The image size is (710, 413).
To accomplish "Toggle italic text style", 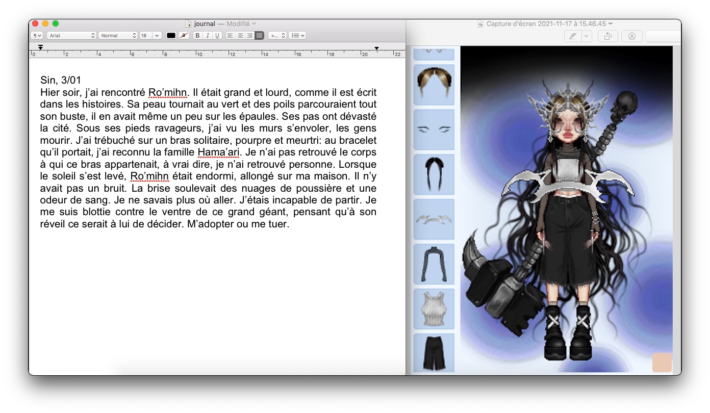I will pos(207,35).
